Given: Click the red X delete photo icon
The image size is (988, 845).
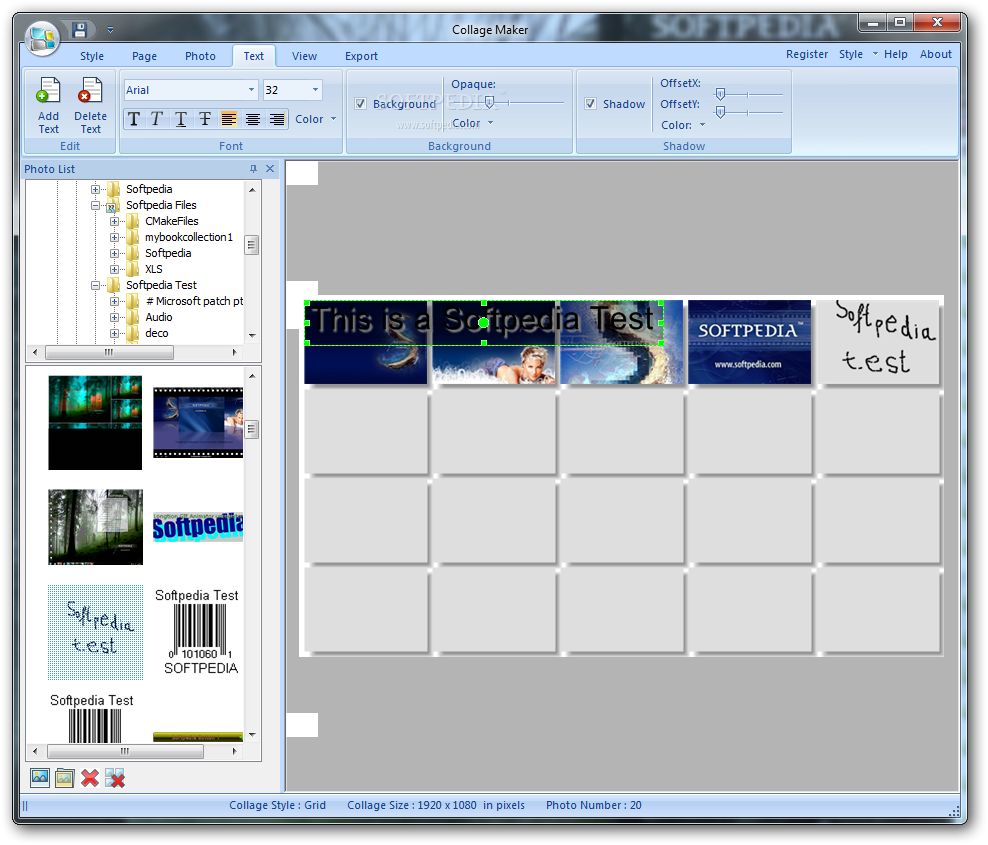Looking at the screenshot, I should [x=90, y=778].
